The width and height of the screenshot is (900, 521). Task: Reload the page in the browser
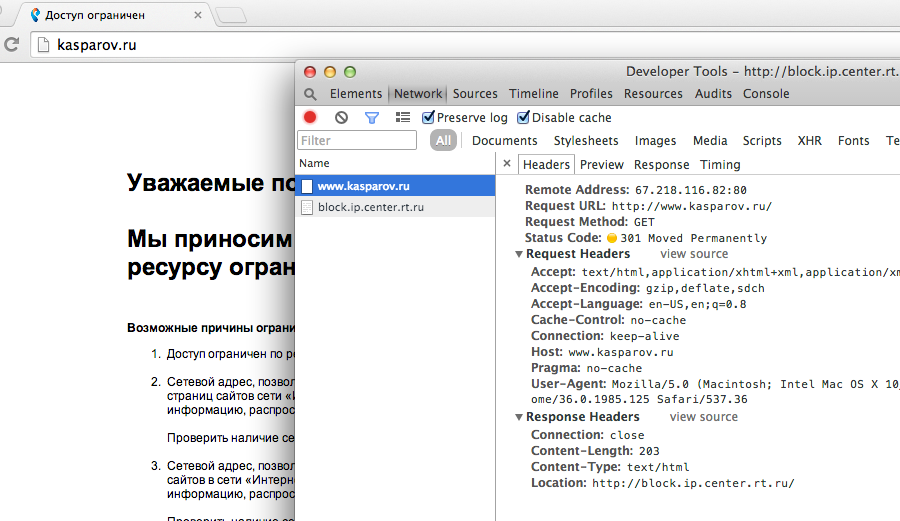(11, 45)
